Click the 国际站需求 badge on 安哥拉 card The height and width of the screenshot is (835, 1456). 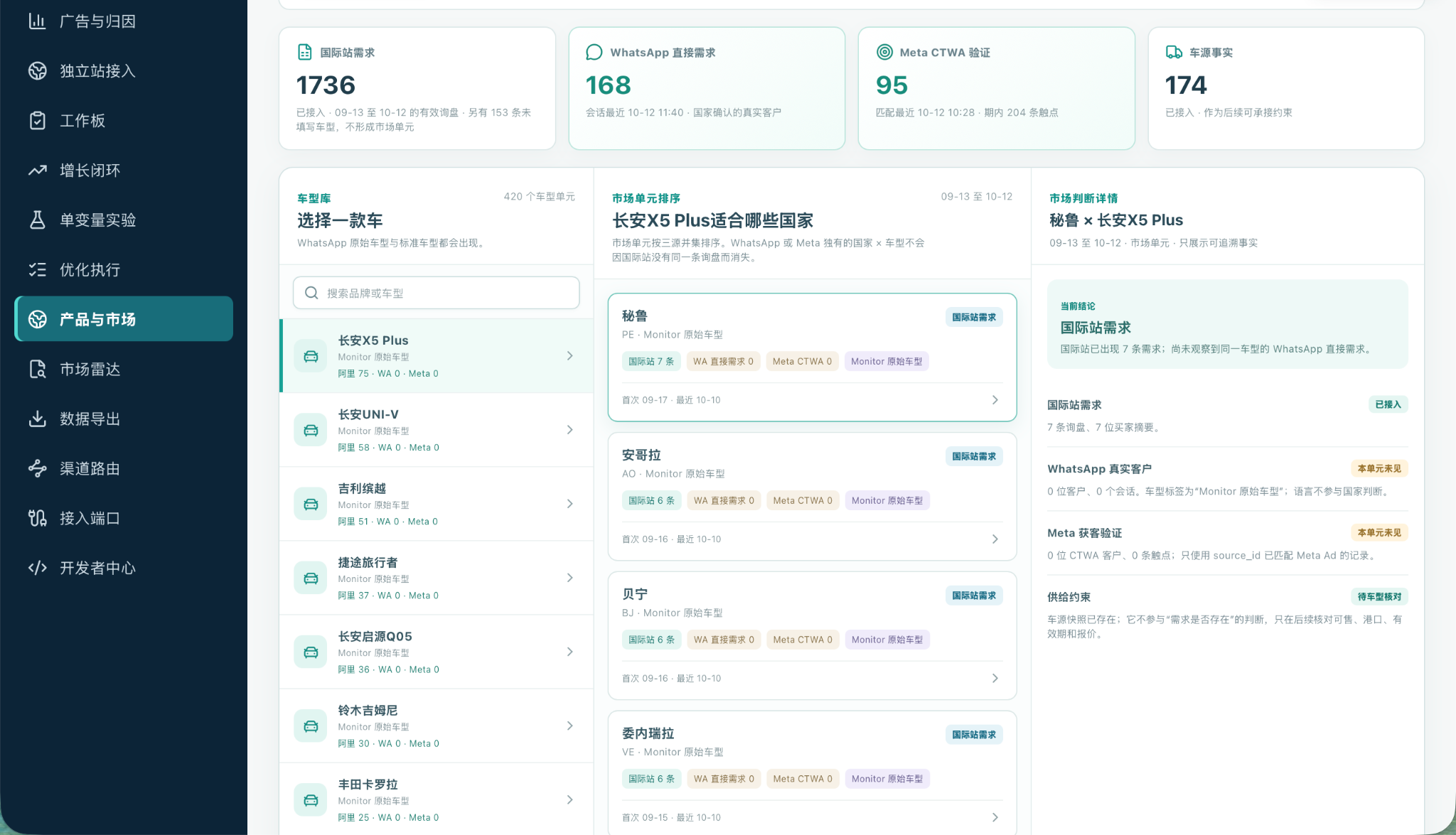point(974,456)
